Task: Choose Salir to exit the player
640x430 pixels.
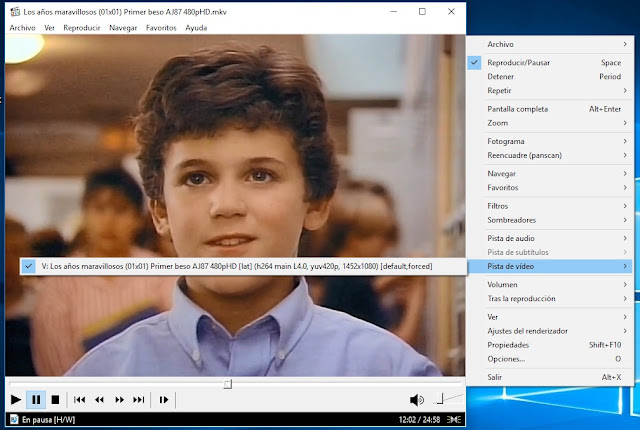Action: coord(550,377)
